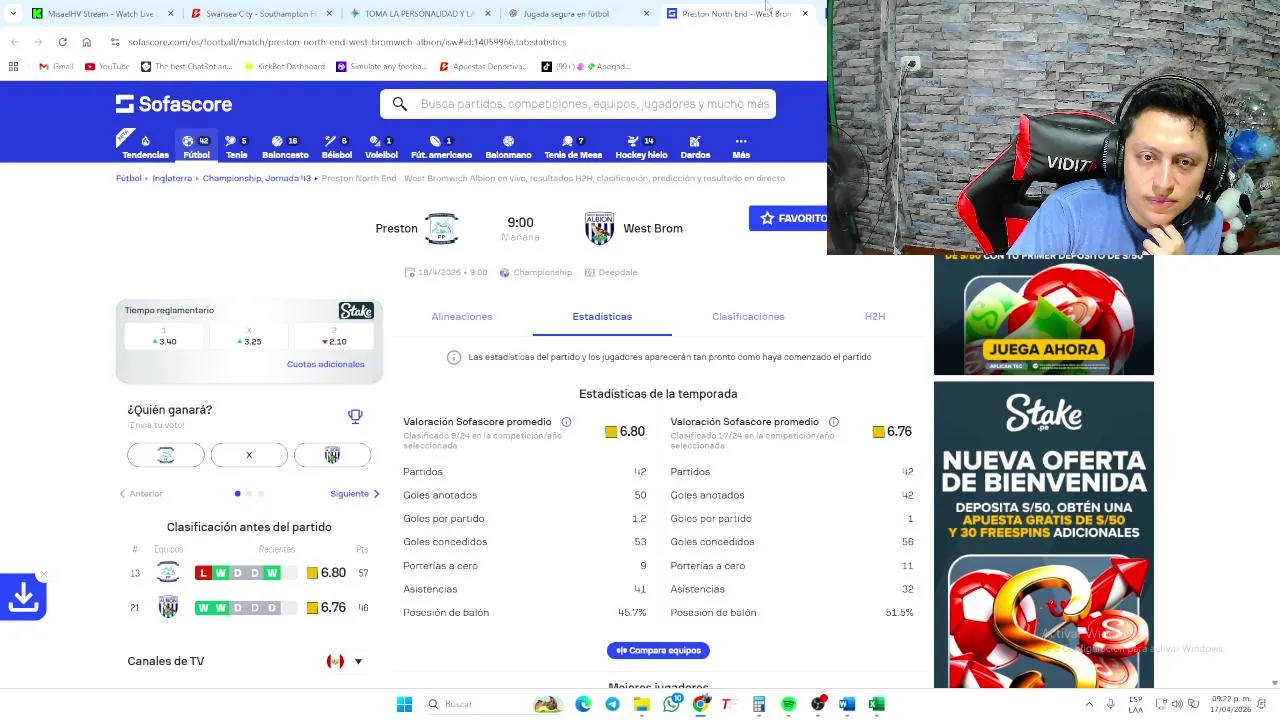Go to browser home page
1280x720 pixels.
point(87,42)
